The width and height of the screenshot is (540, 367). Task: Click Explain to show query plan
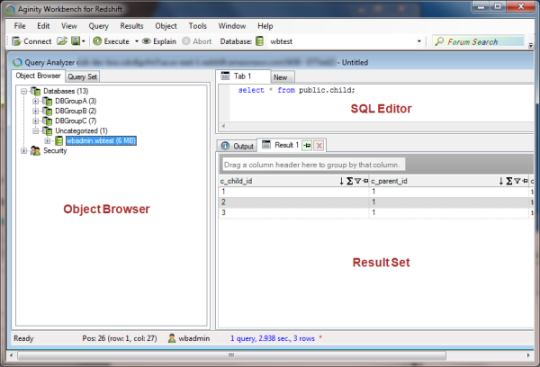[x=159, y=41]
